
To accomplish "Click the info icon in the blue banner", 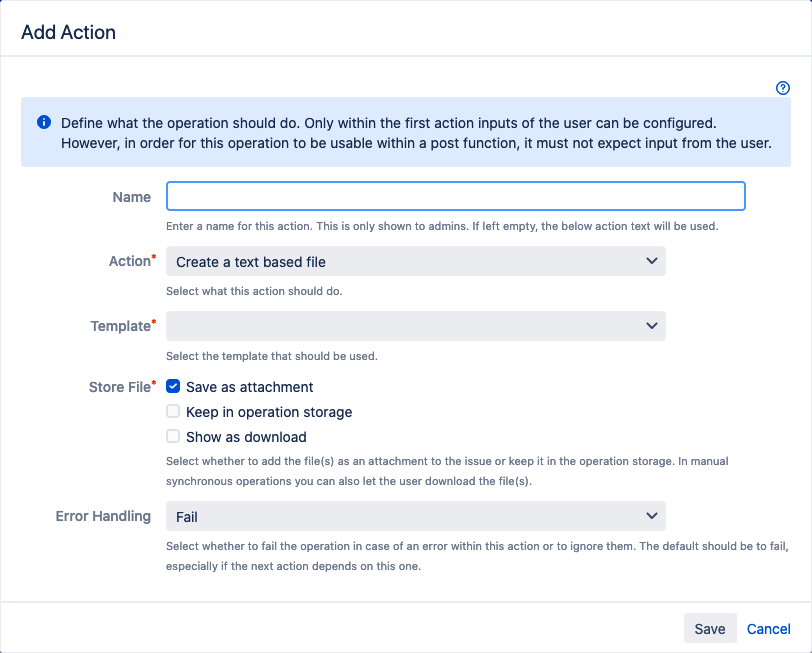I will click(44, 123).
